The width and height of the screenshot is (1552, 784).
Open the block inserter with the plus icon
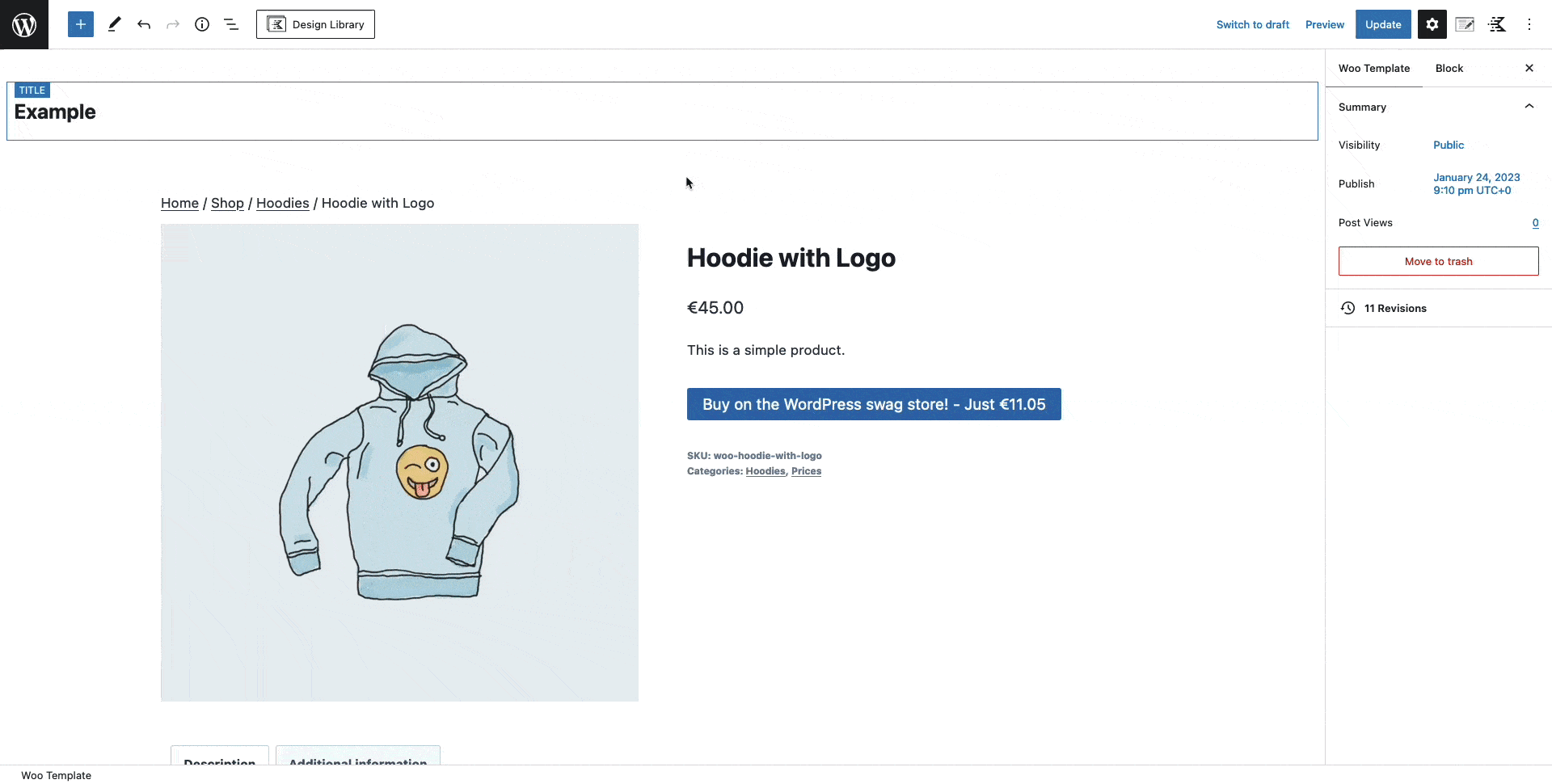[80, 24]
